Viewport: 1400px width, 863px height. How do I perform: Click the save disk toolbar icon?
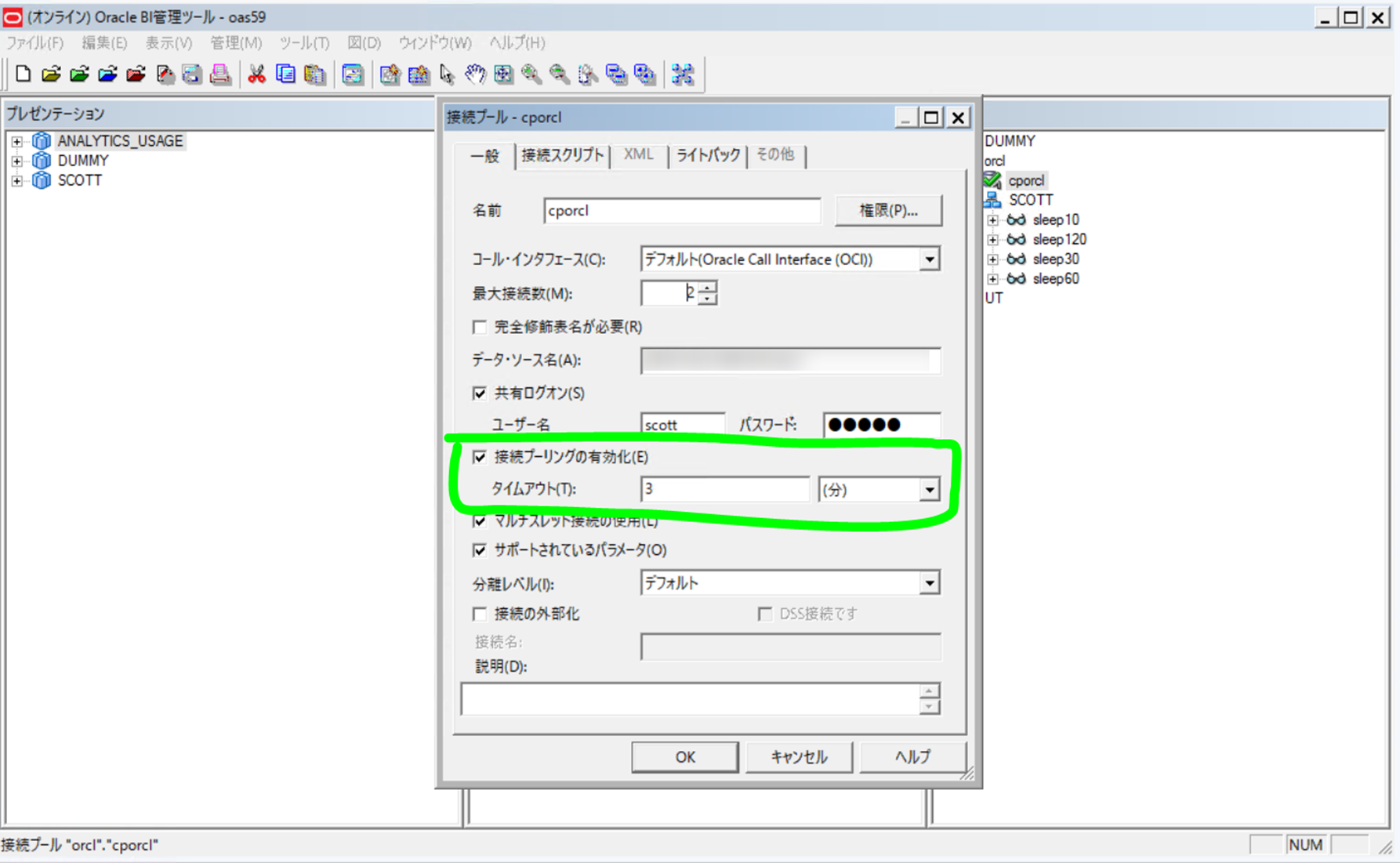click(x=192, y=74)
